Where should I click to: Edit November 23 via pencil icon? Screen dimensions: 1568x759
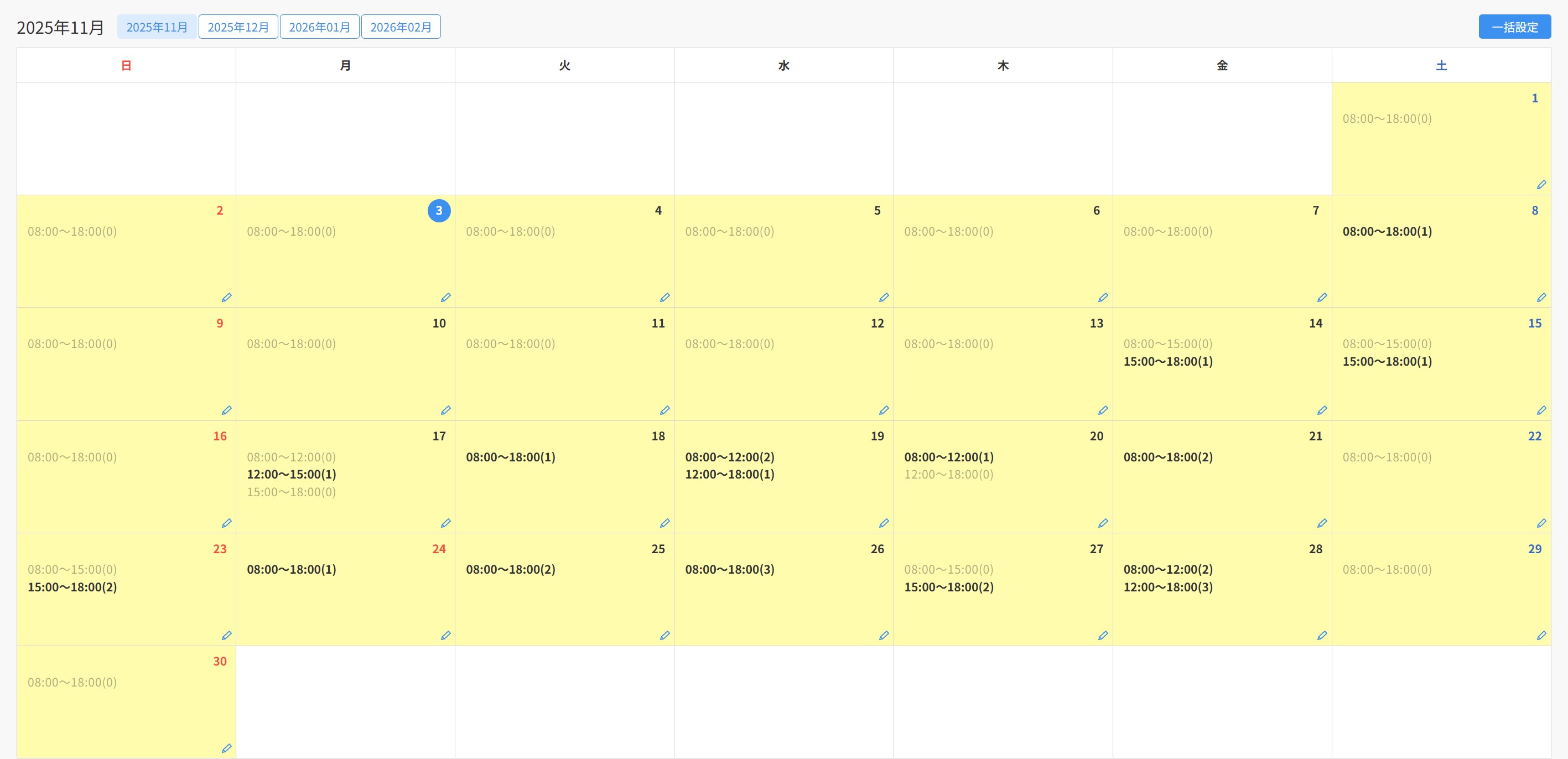pyautogui.click(x=226, y=636)
